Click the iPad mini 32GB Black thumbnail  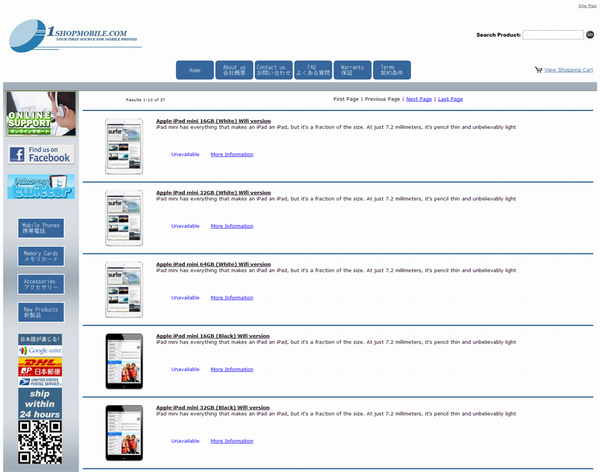(x=124, y=433)
